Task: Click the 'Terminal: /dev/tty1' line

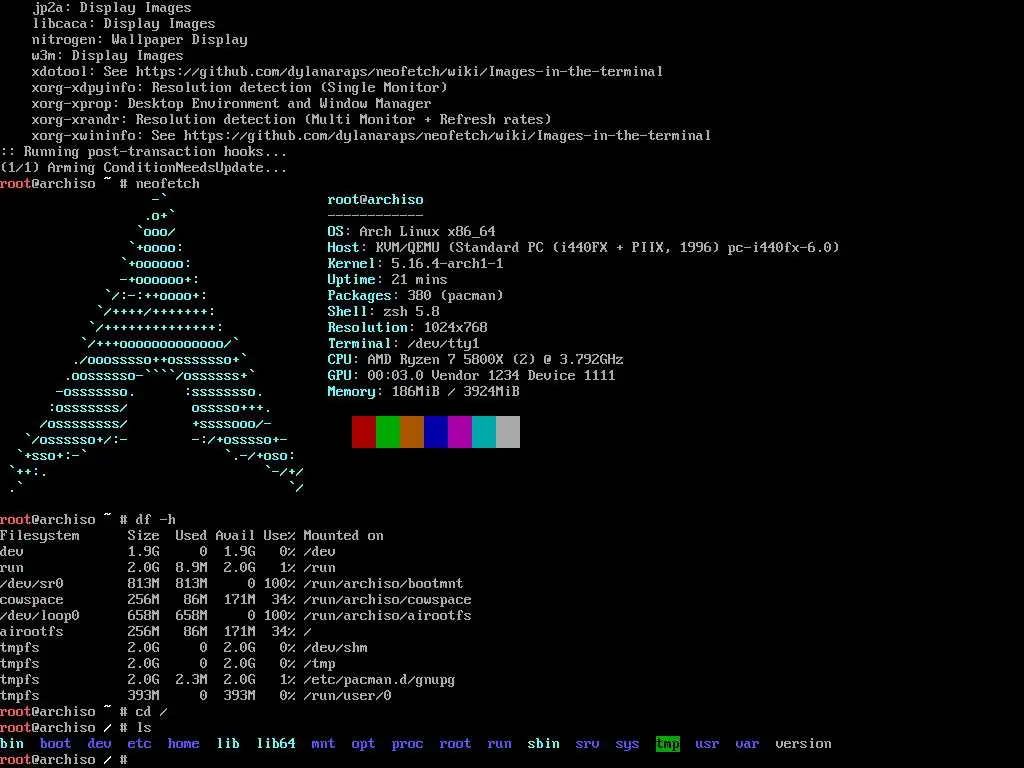Action: (x=404, y=344)
